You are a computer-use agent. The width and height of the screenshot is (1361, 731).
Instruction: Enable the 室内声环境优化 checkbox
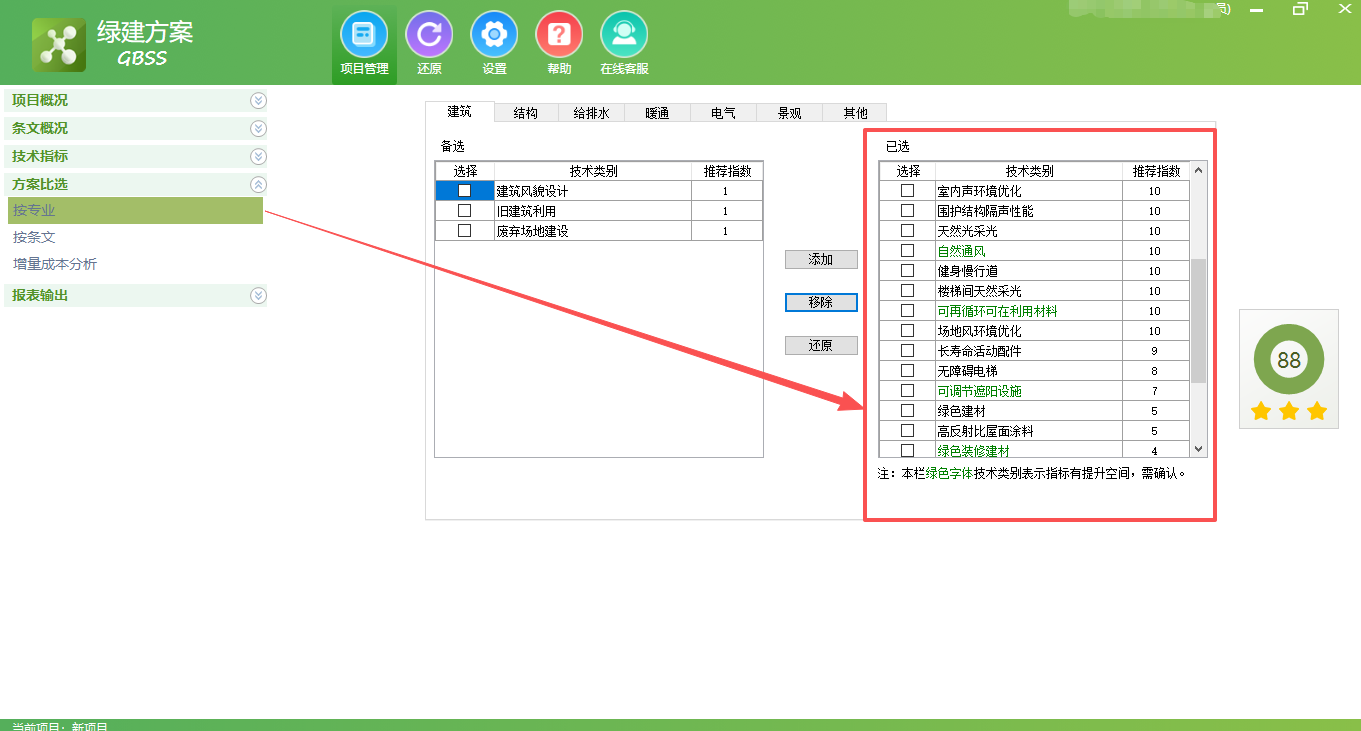907,190
